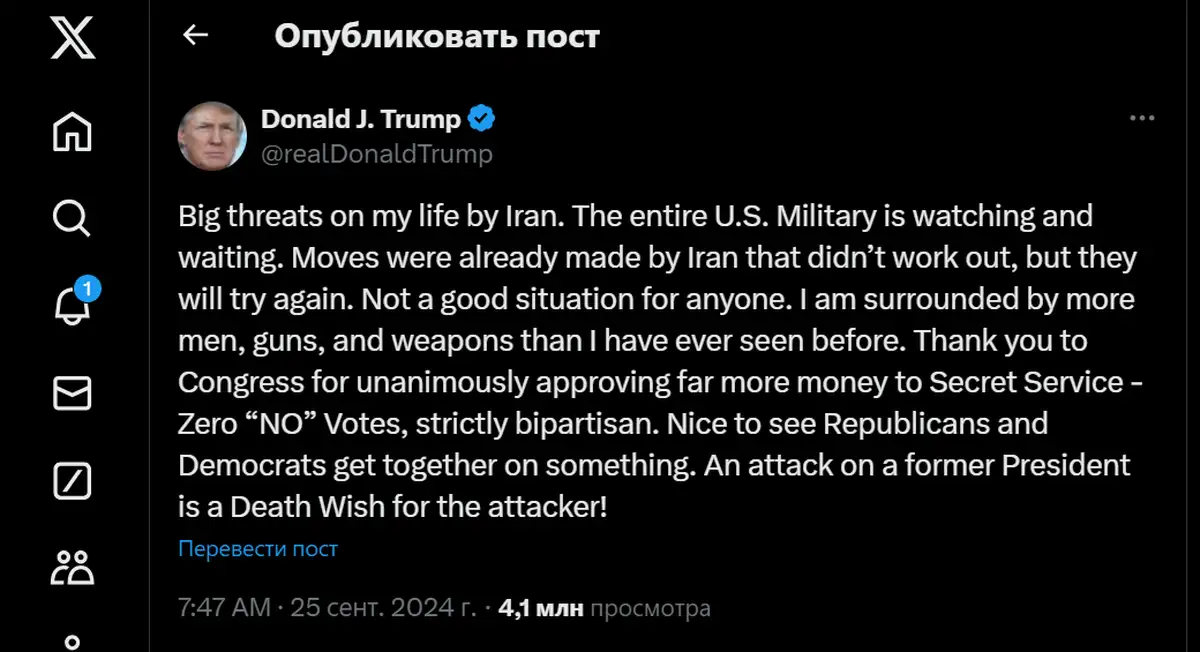Click "Перевести пост" to translate
The height and width of the screenshot is (652, 1200).
point(258,549)
